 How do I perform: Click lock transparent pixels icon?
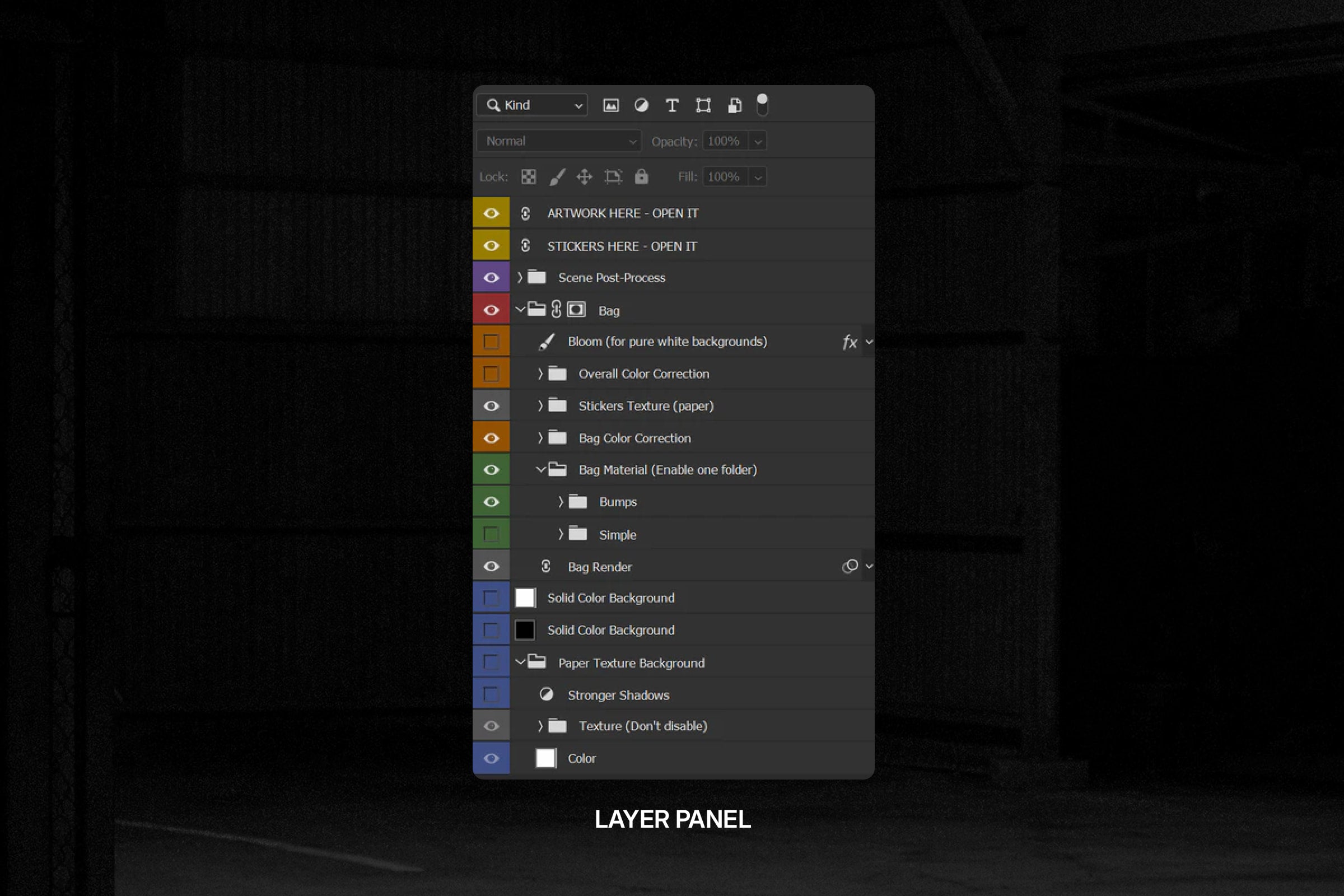coord(529,176)
